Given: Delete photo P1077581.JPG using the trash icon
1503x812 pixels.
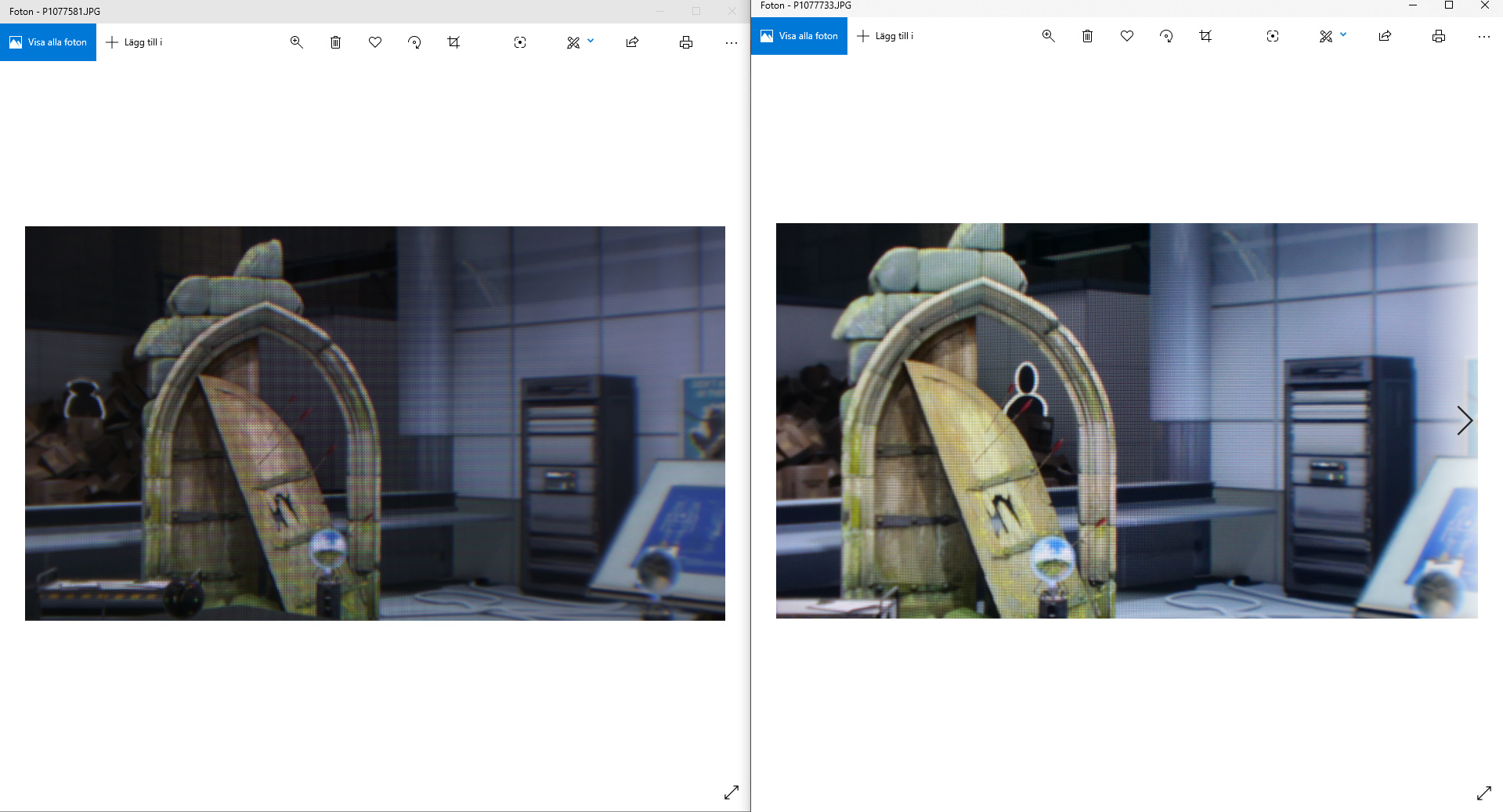Looking at the screenshot, I should pos(335,42).
